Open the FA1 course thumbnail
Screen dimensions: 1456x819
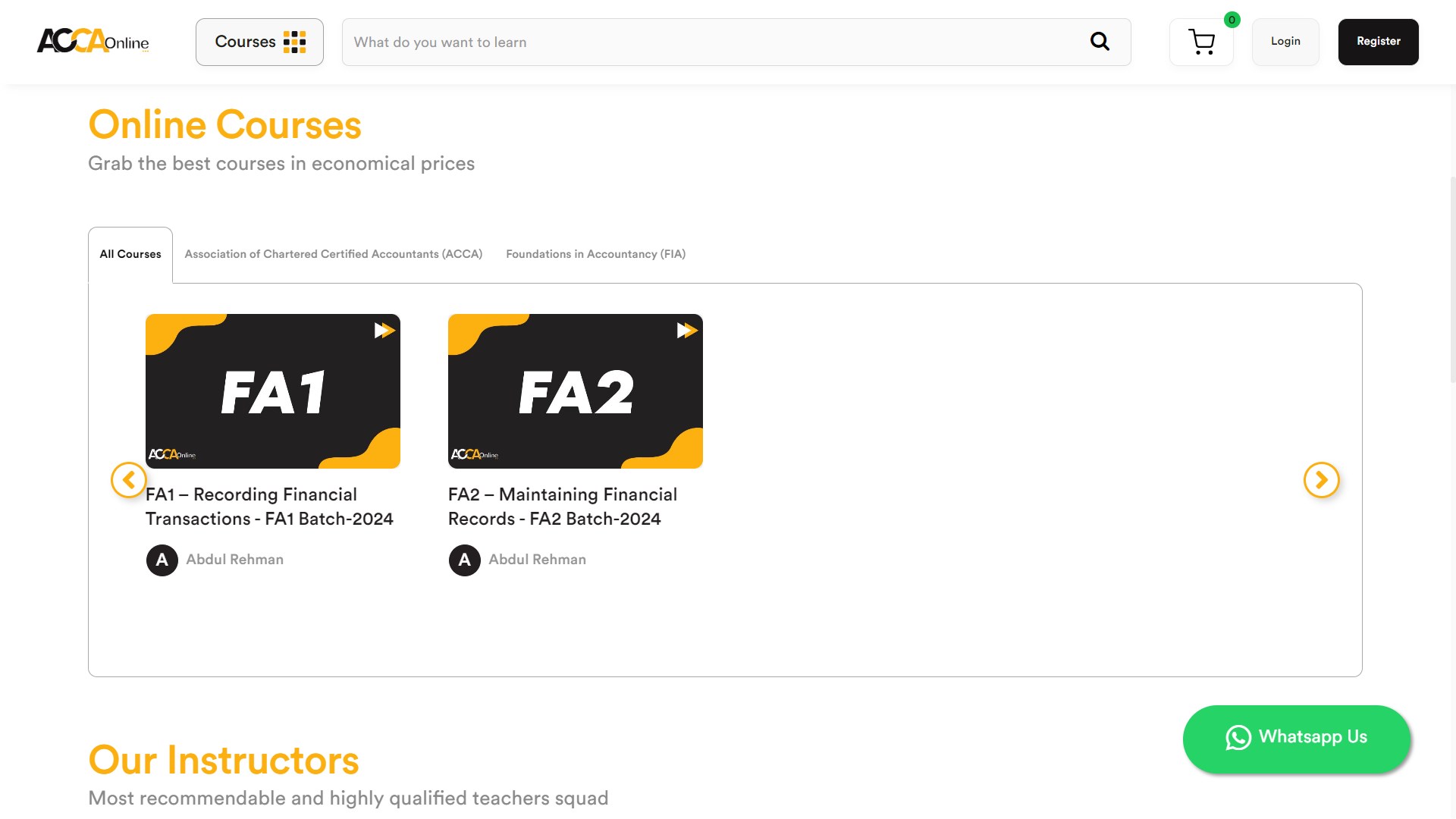[x=273, y=391]
